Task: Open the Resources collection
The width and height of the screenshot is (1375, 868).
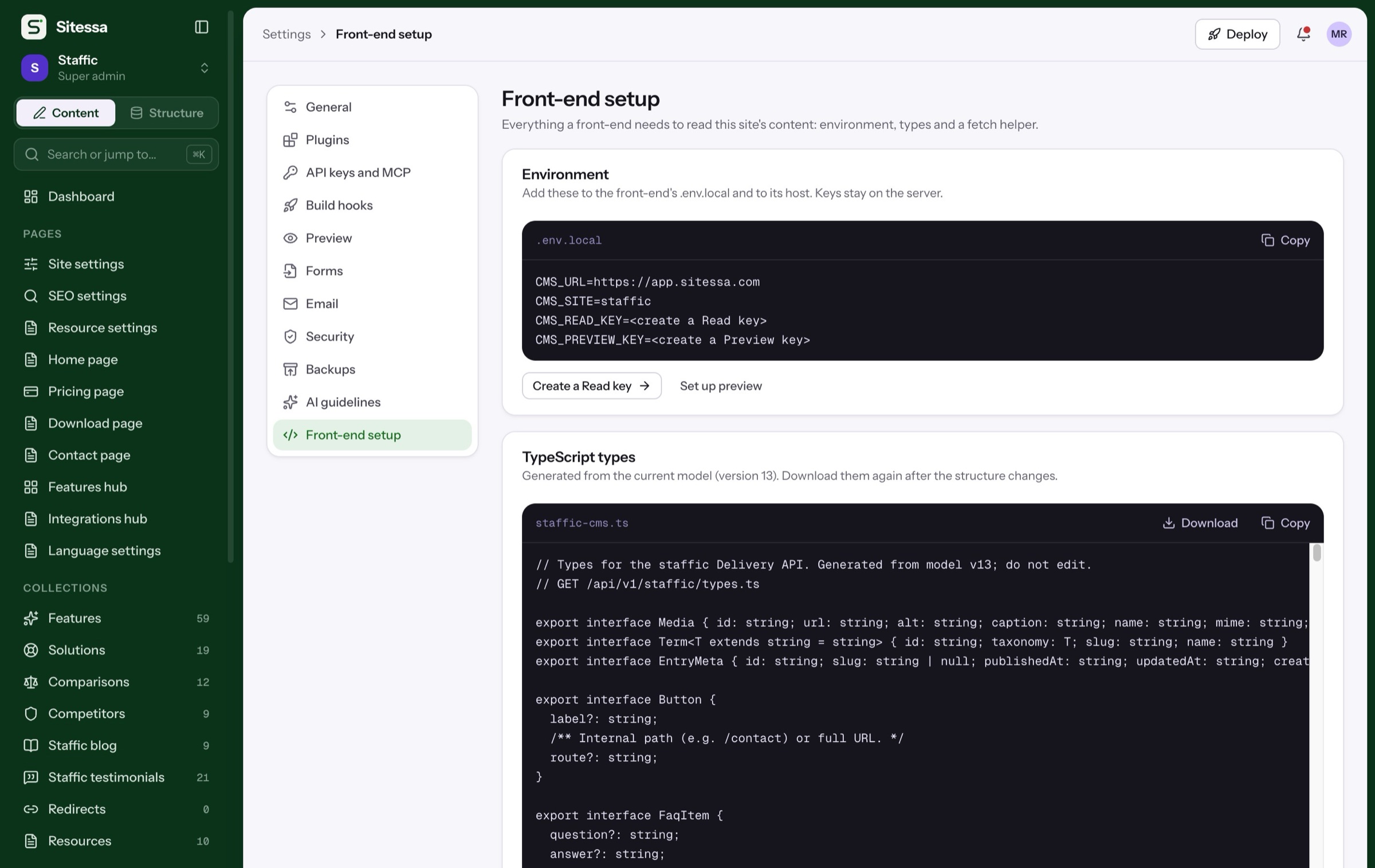Action: point(116,841)
